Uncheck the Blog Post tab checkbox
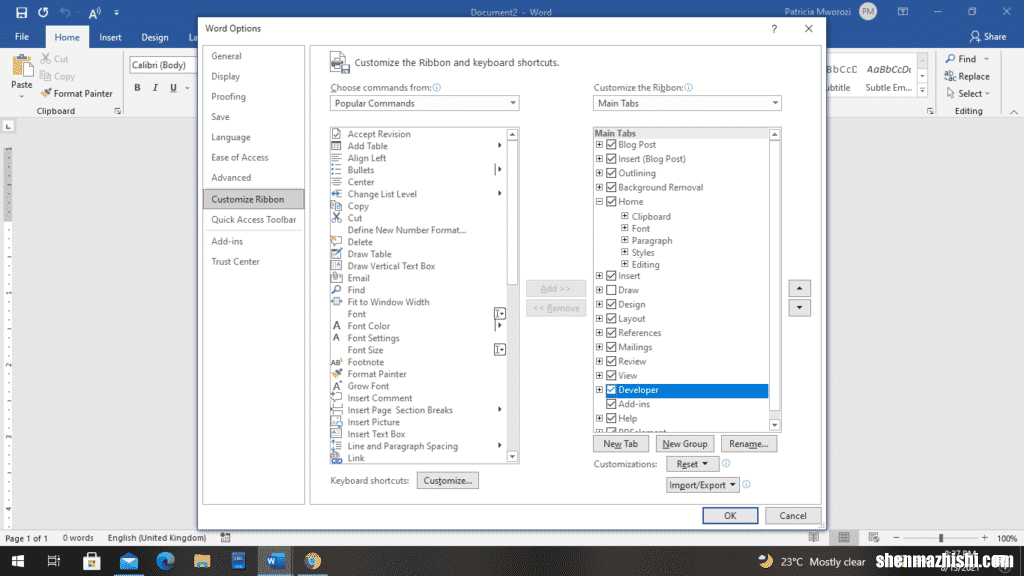The image size is (1024, 576). click(x=611, y=144)
